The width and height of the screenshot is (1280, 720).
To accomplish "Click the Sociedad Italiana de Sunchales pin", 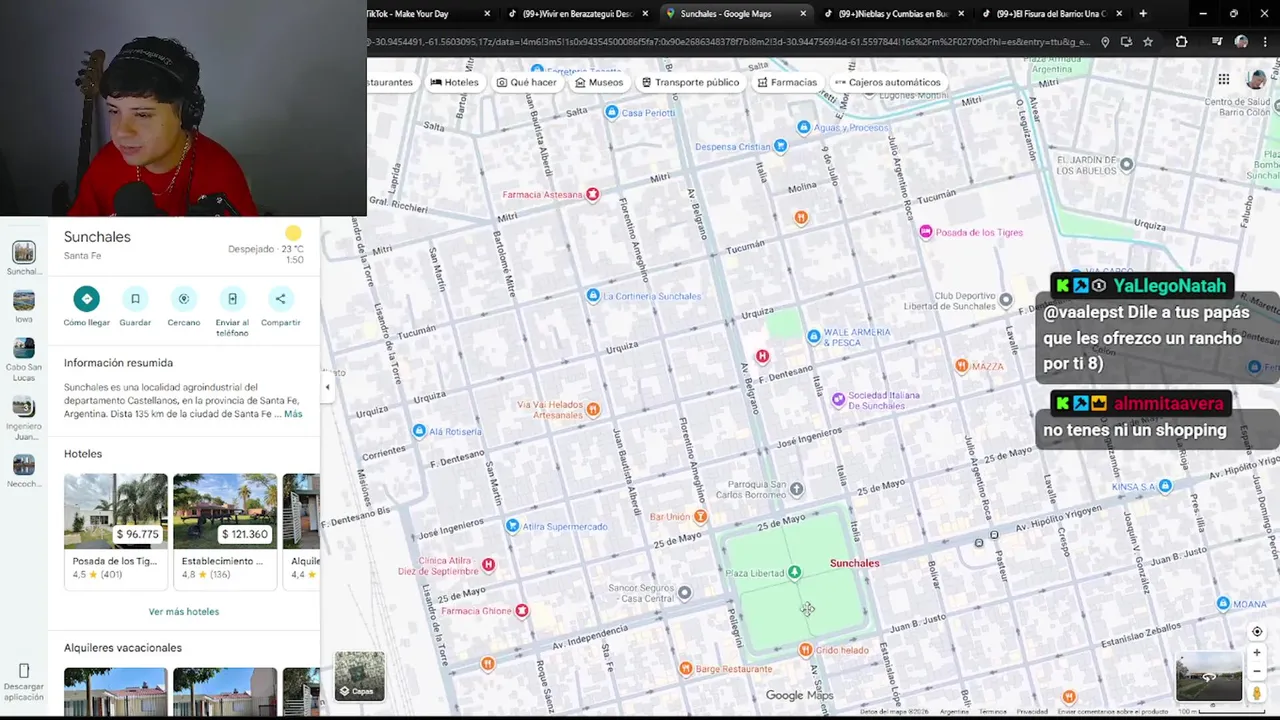I will tap(838, 399).
